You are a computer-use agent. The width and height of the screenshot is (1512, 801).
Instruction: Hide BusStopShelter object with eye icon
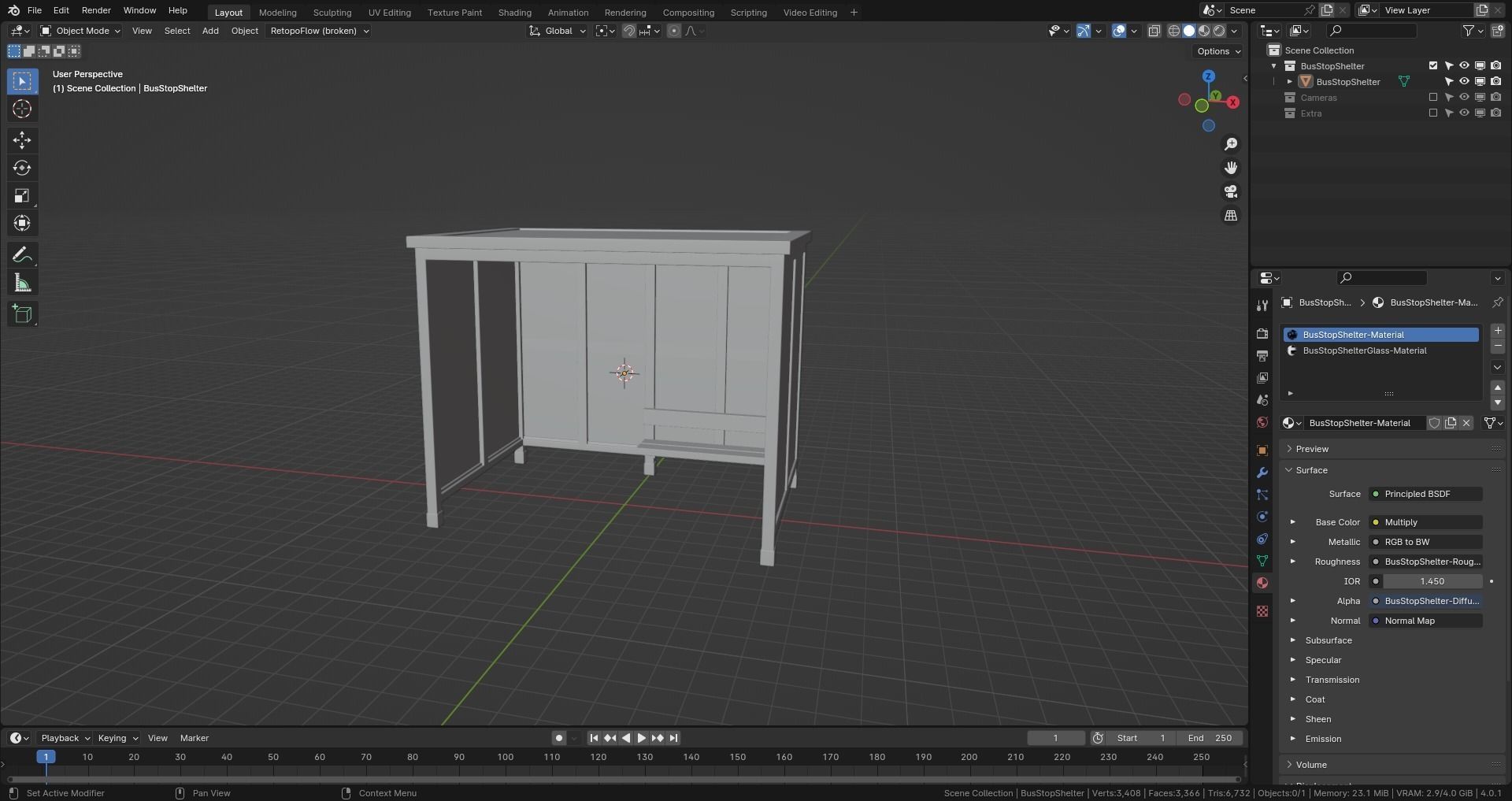click(x=1464, y=82)
